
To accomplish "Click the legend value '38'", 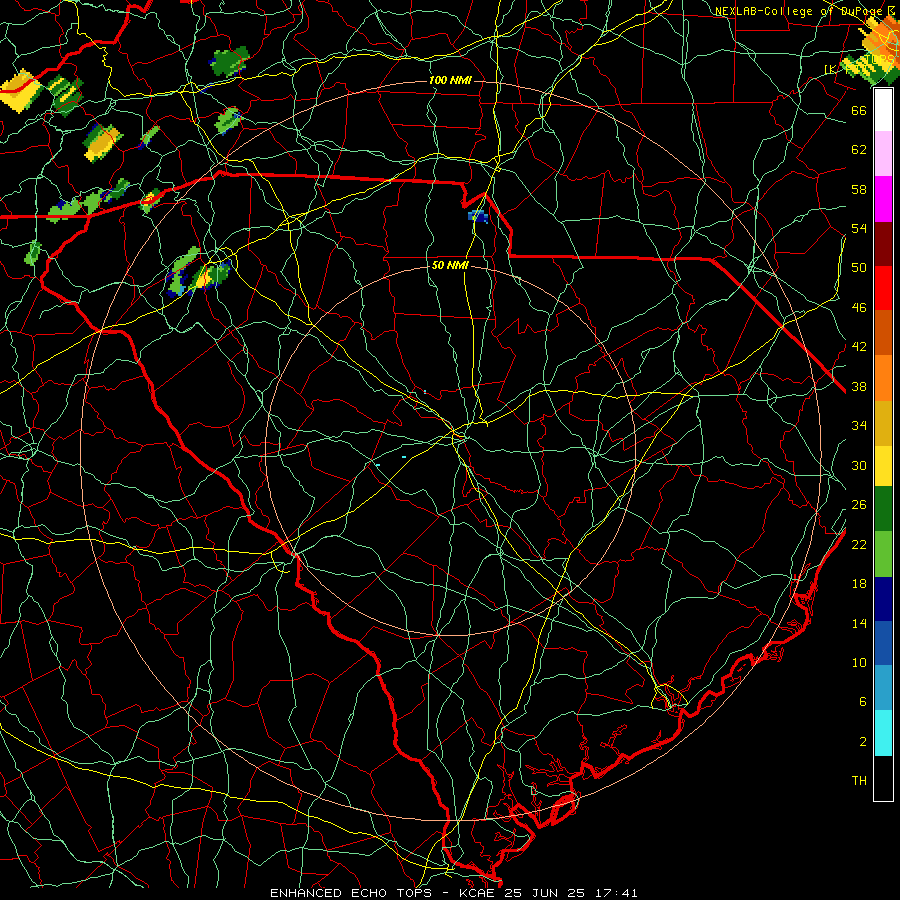I will (x=859, y=386).
